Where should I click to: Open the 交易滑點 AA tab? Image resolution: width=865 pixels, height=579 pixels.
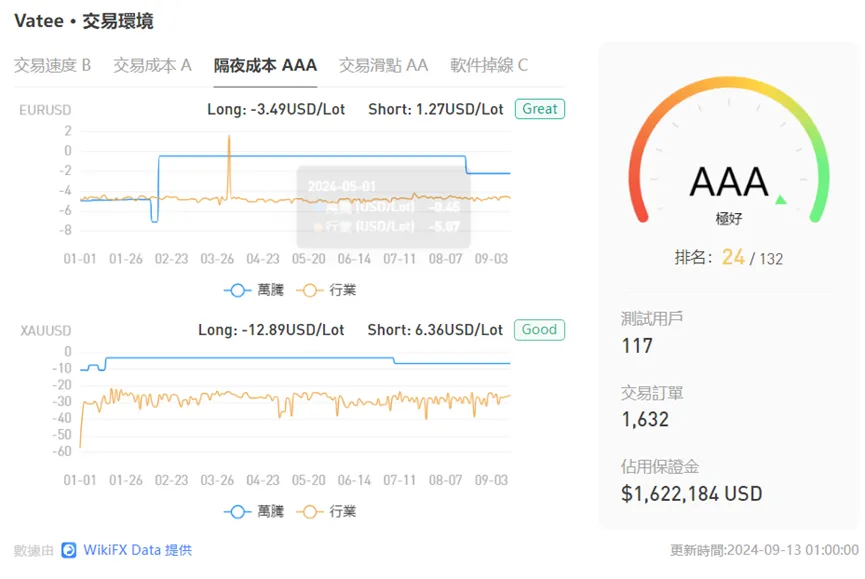point(383,66)
